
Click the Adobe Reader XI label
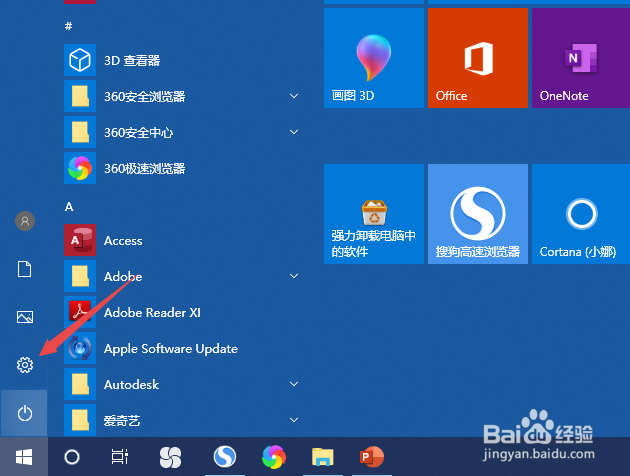pyautogui.click(x=152, y=313)
